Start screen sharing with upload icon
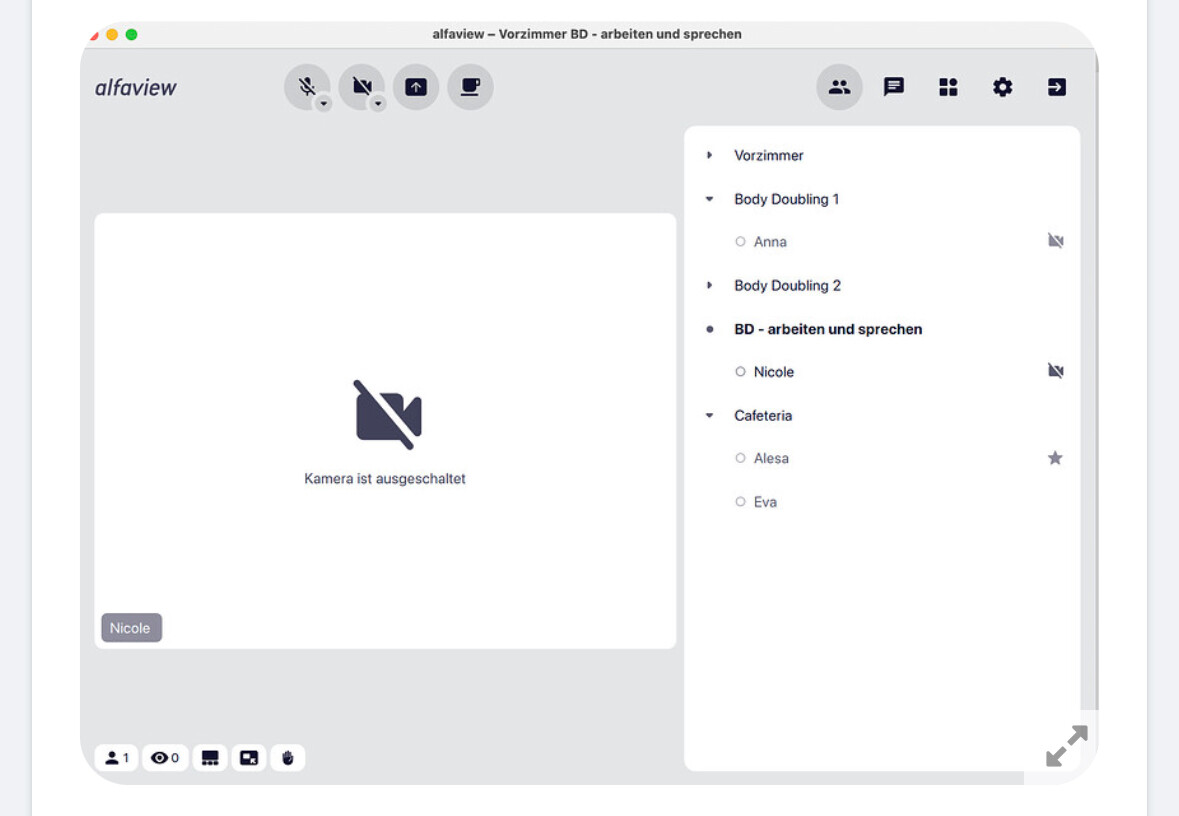1179x816 pixels. pos(416,87)
